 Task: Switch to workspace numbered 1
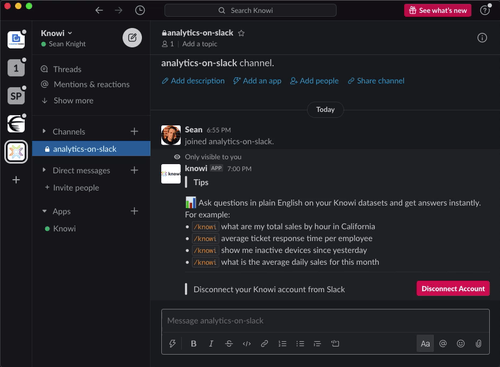coord(16,68)
